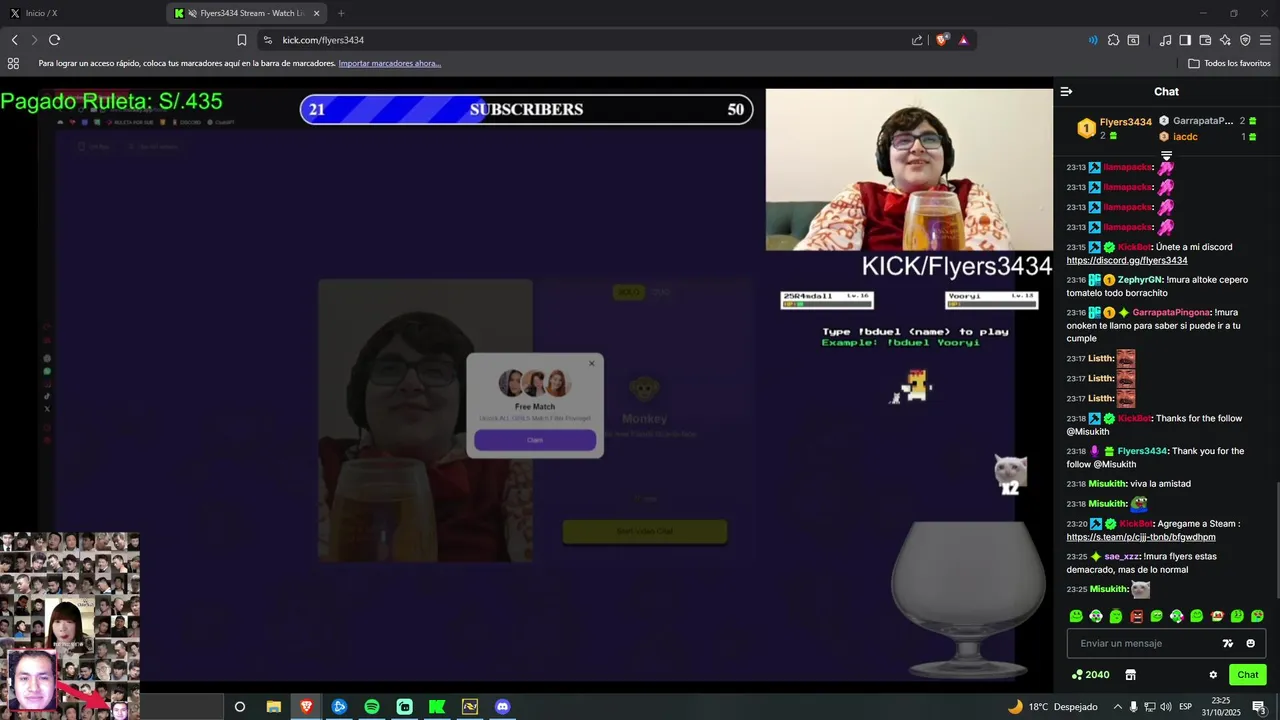
Task: Click the kick.com/flyers3434 address field
Action: [x=590, y=40]
